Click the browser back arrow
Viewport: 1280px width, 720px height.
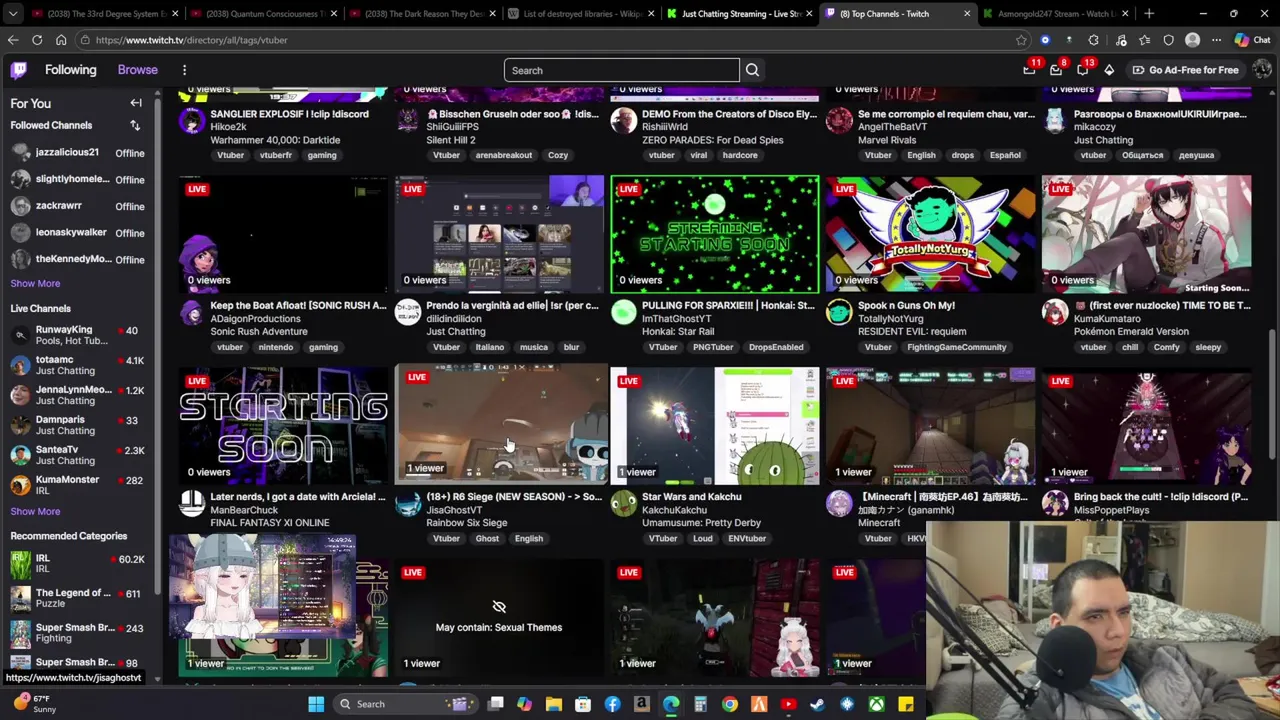pos(13,40)
